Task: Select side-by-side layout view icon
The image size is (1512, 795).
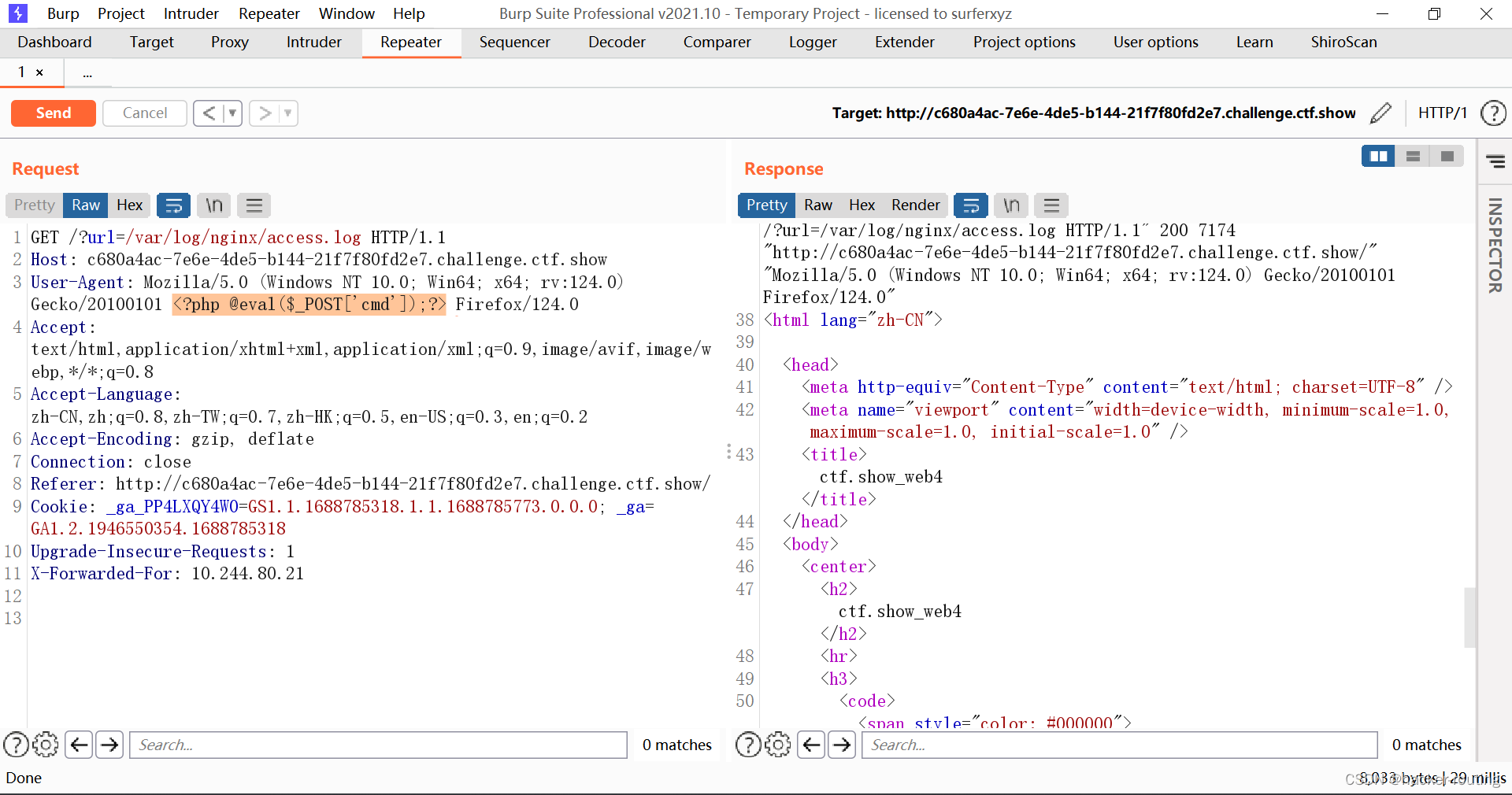Action: (1378, 157)
